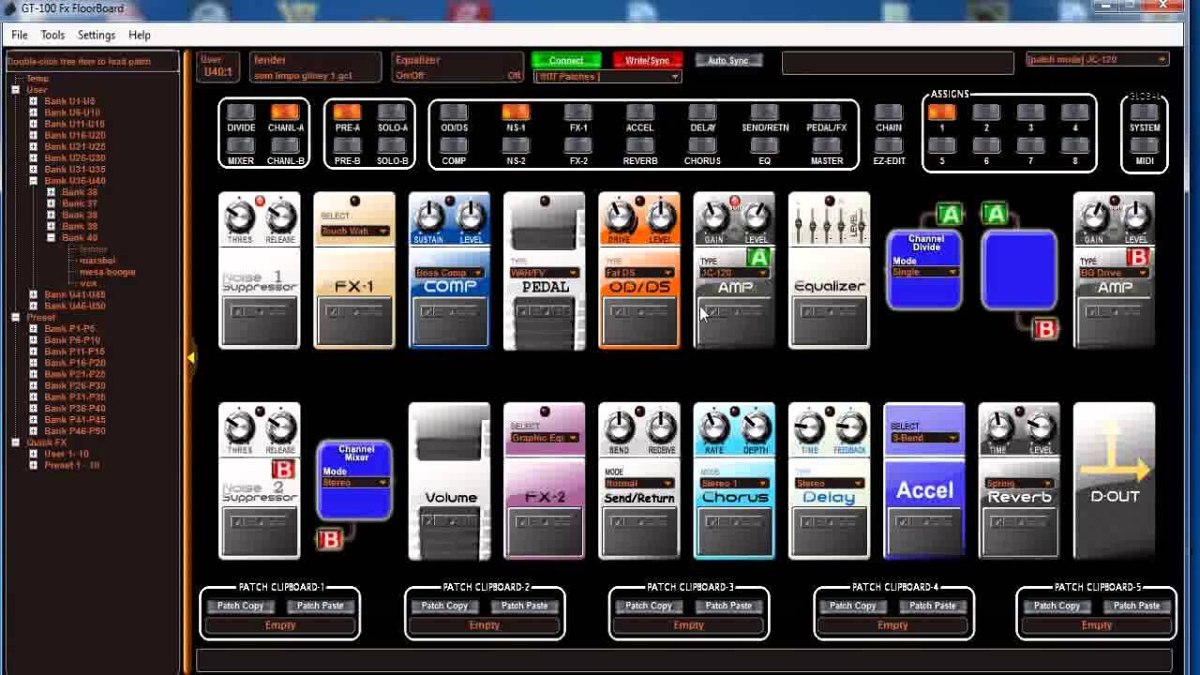Click the FEEDBACK knob on the Delay pedal

[851, 425]
